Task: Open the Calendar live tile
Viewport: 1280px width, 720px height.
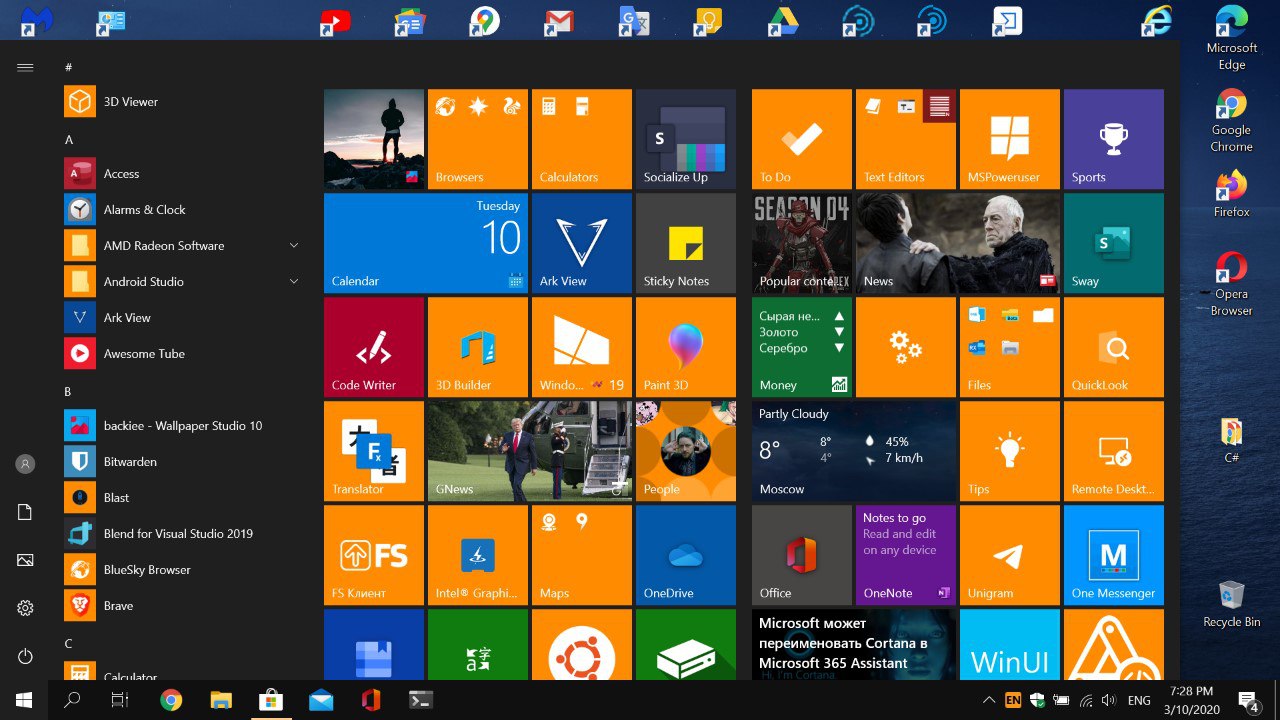Action: click(426, 243)
